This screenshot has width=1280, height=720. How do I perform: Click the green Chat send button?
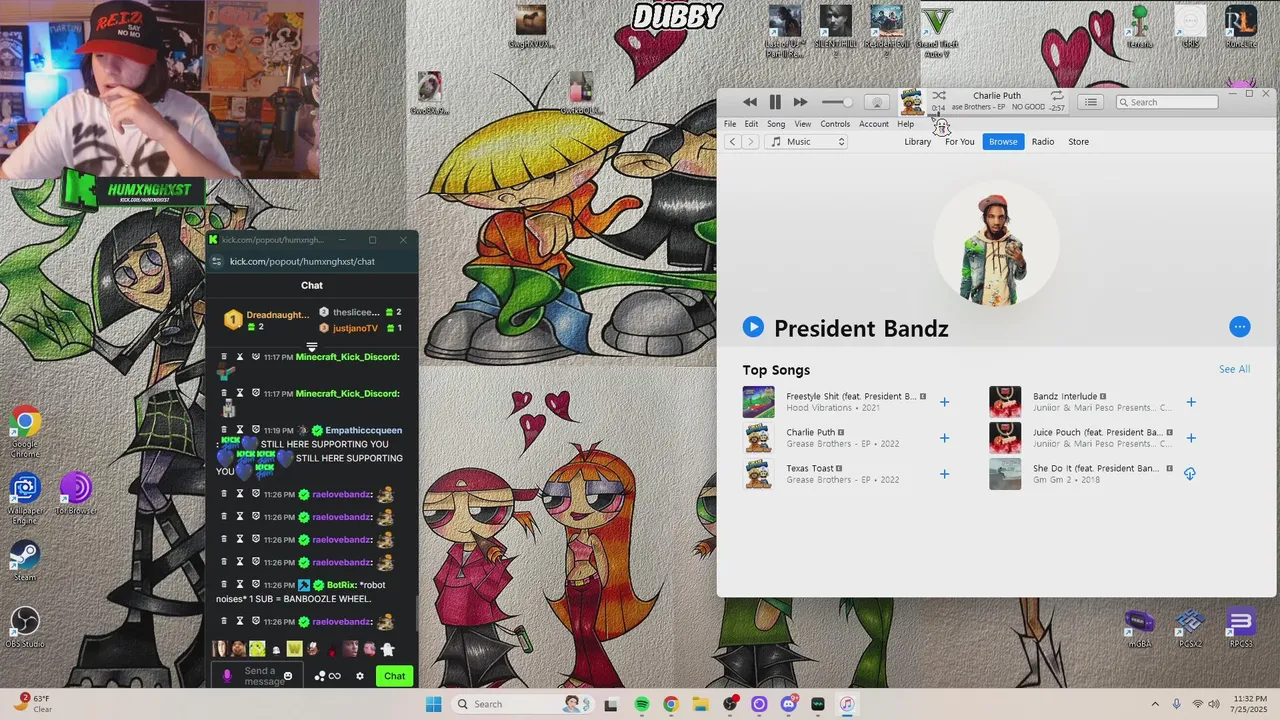pos(394,676)
